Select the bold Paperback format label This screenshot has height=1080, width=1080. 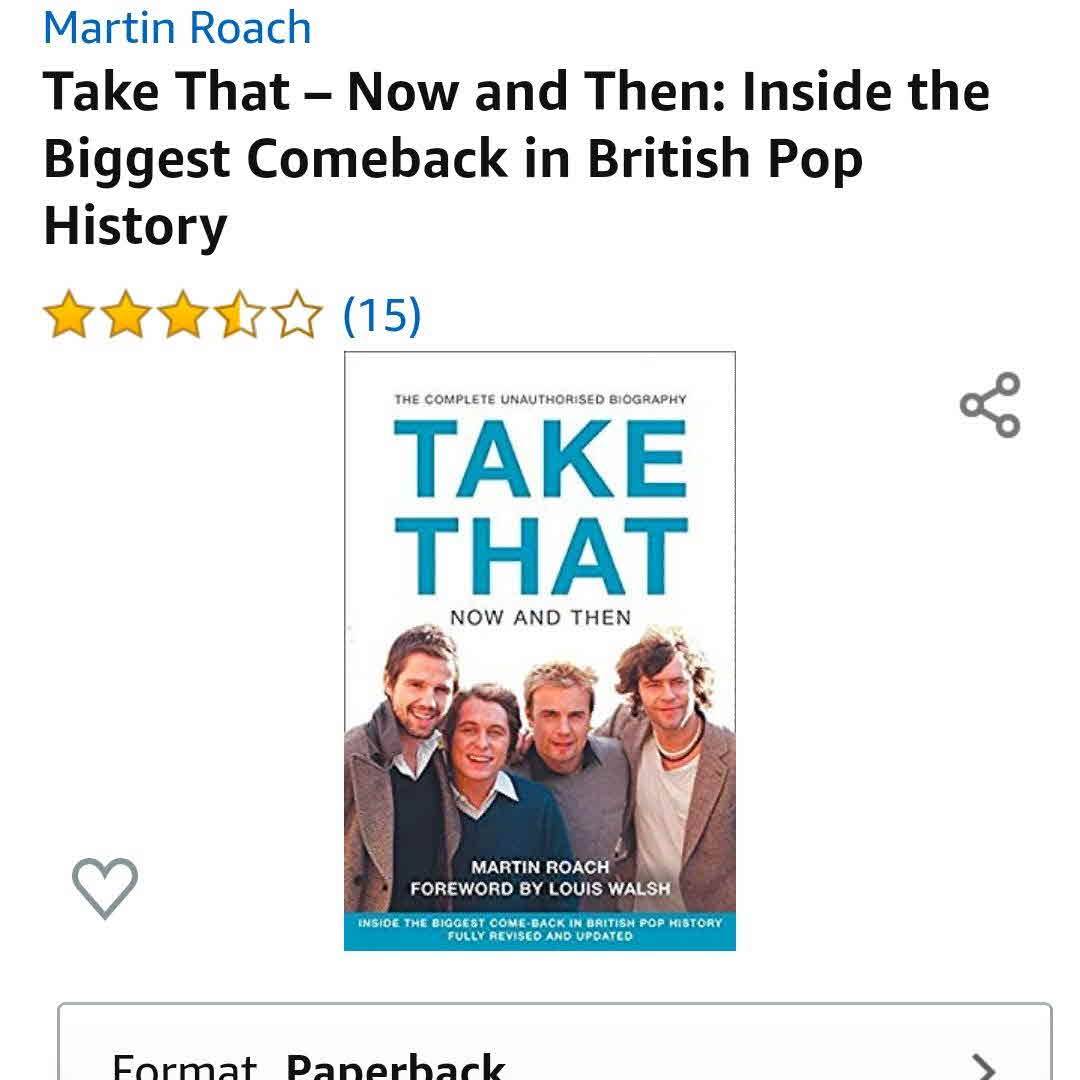click(395, 1066)
